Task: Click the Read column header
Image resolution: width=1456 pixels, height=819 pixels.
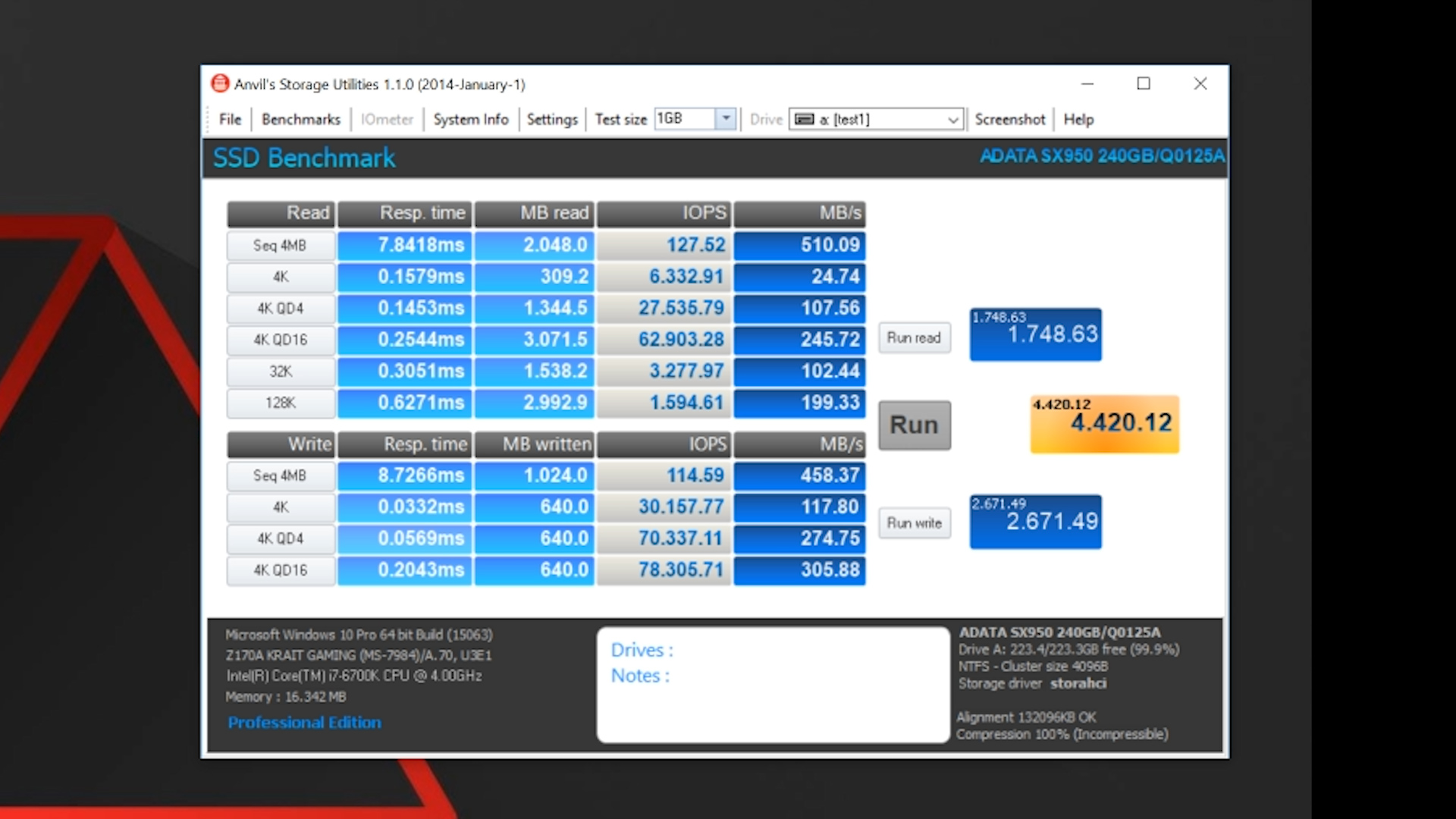Action: pos(281,213)
